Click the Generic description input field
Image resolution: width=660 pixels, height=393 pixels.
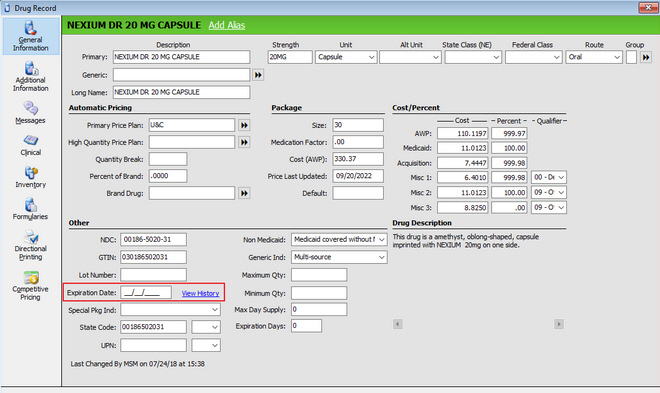click(x=181, y=75)
